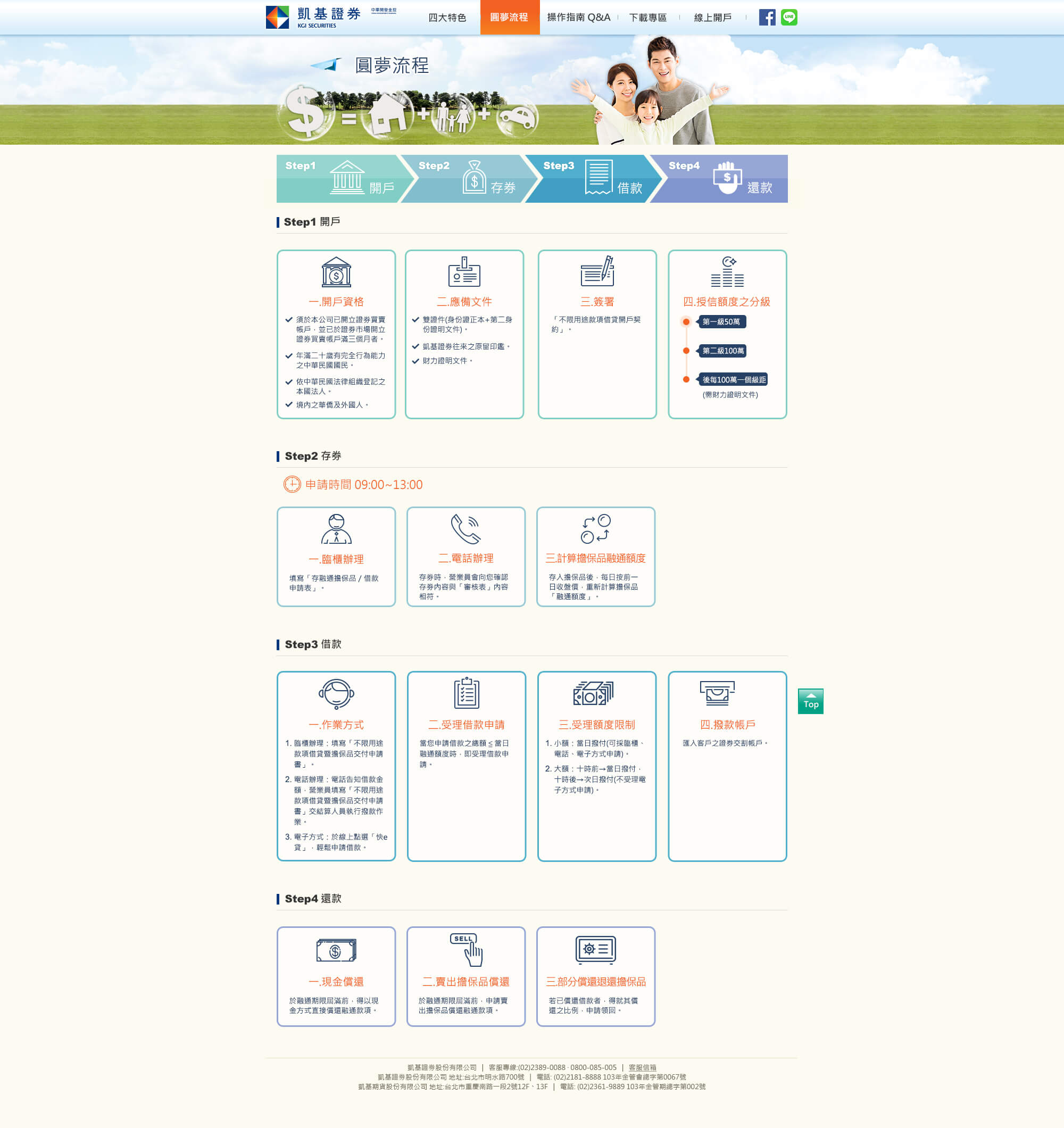Screen dimensions: 1064x1128
Task: Click the SELL hand icon above 賣出擔保品償還
Action: point(467,949)
